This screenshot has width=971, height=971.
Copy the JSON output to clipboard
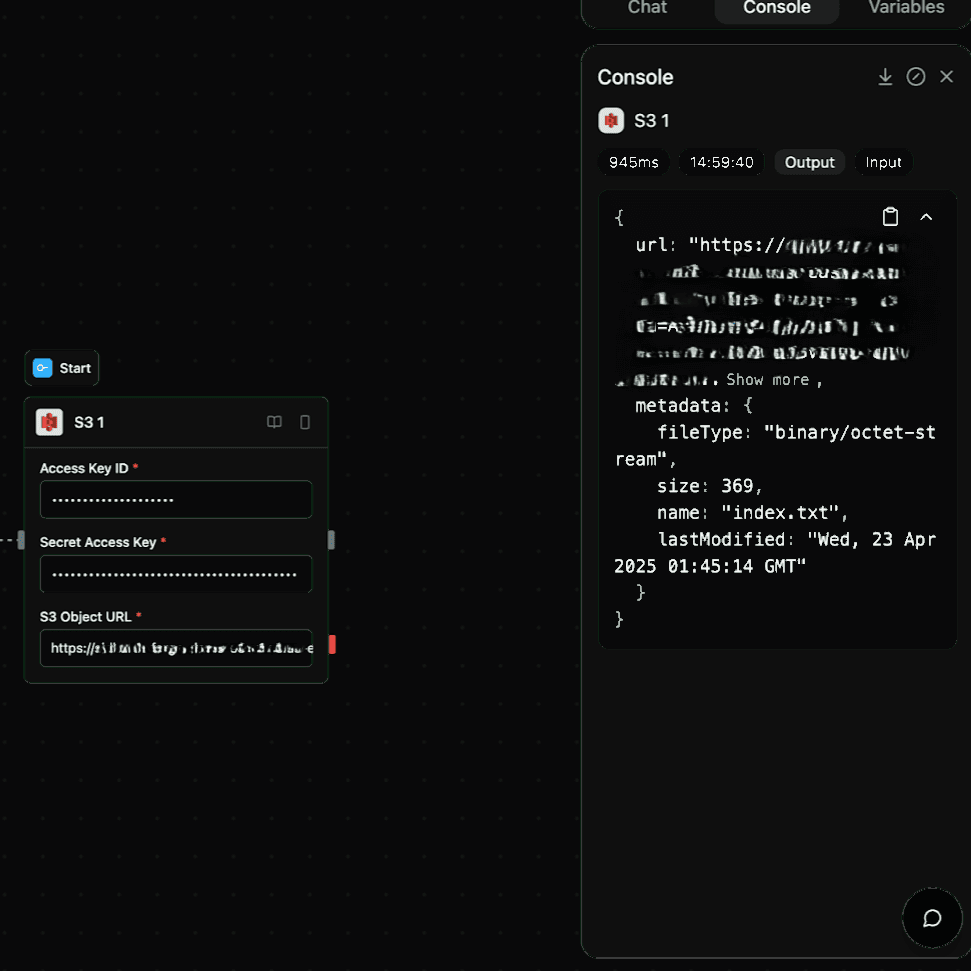890,216
